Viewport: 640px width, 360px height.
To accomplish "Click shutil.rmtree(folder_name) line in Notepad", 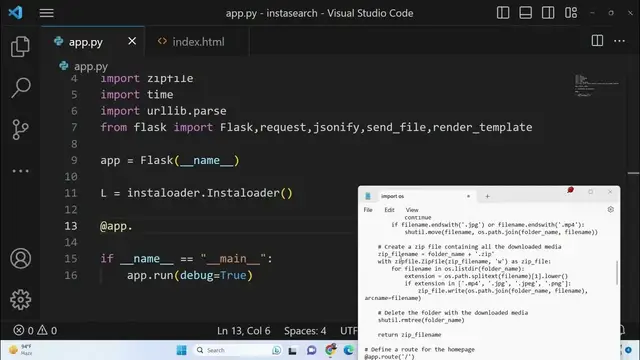I will (421, 320).
